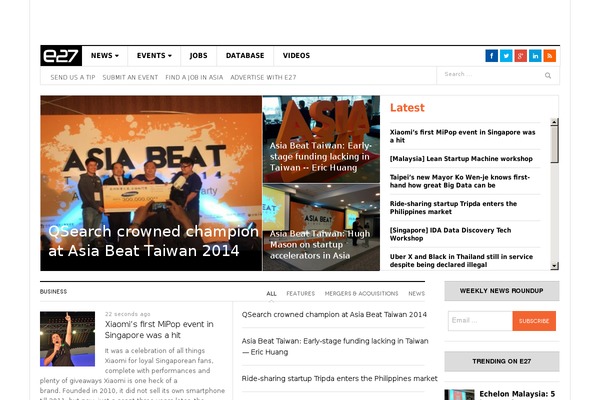Viewport: 600px width, 400px height.
Task: Open Advertise With e27 link
Action: [x=263, y=77]
